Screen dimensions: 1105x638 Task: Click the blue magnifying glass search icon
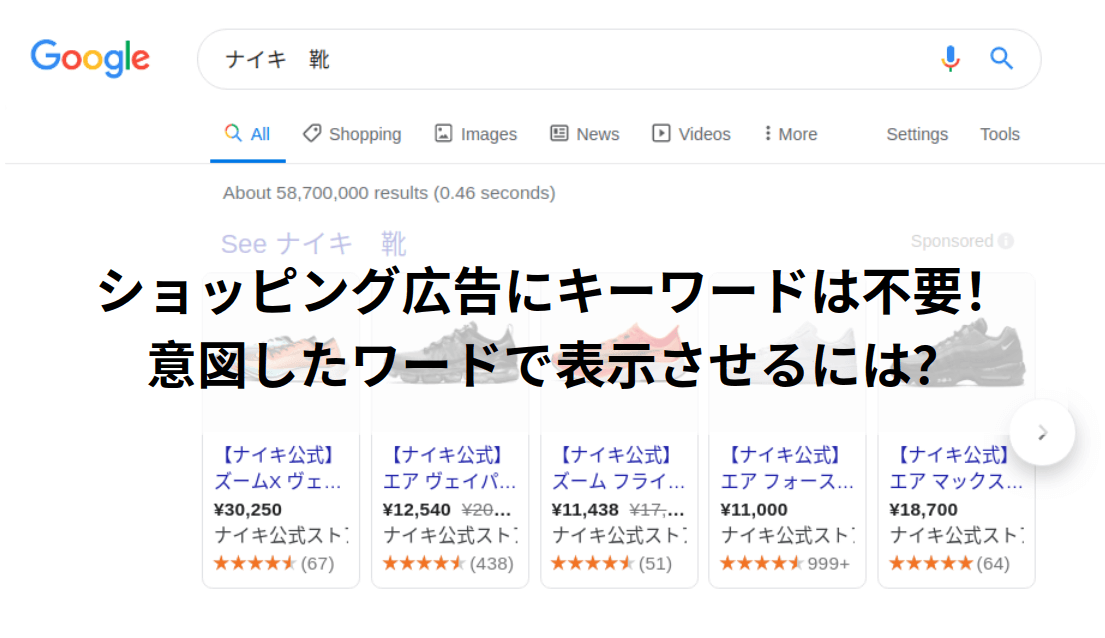pyautogui.click(x=1001, y=58)
